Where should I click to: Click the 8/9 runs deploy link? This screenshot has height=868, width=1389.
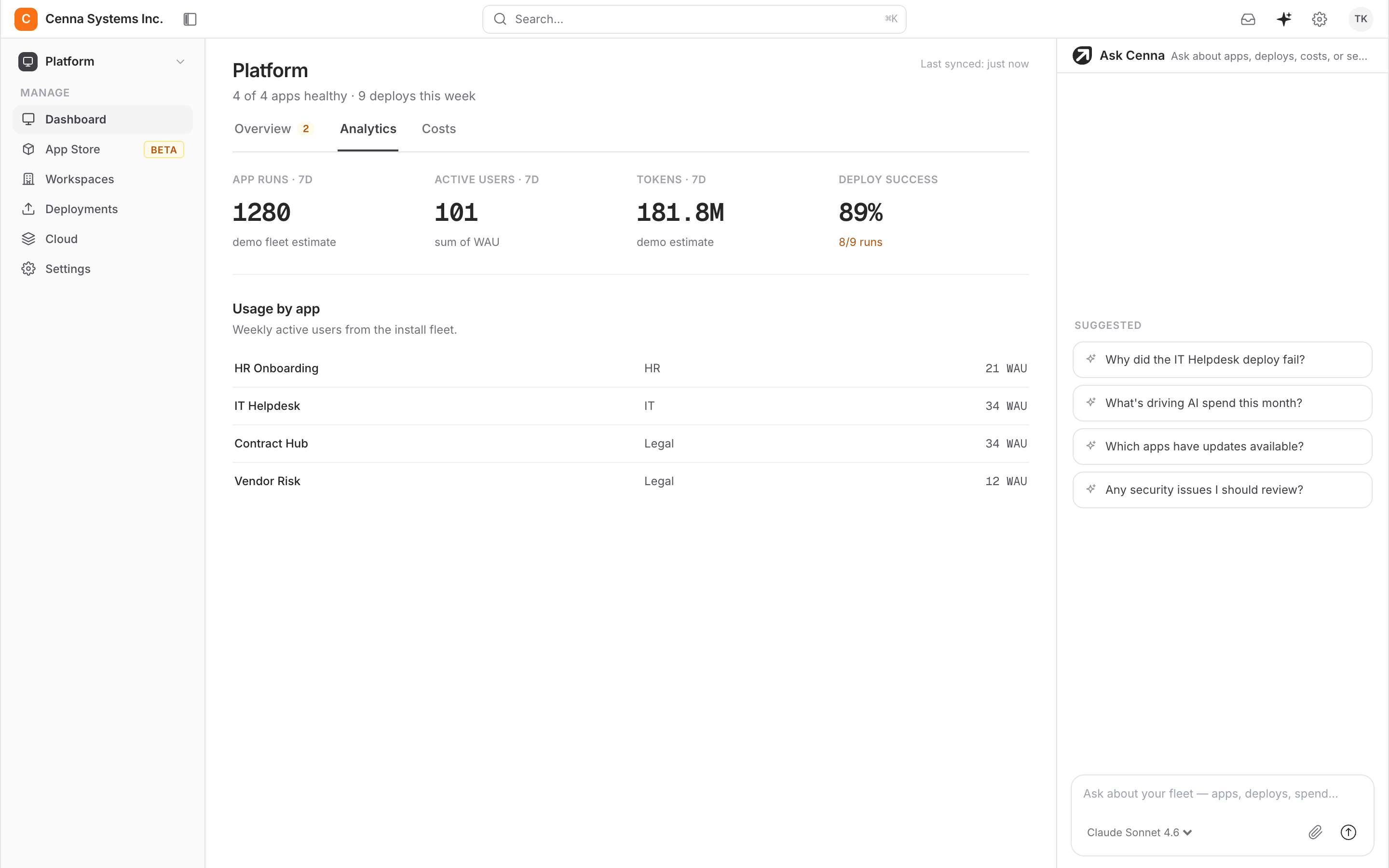coord(860,242)
